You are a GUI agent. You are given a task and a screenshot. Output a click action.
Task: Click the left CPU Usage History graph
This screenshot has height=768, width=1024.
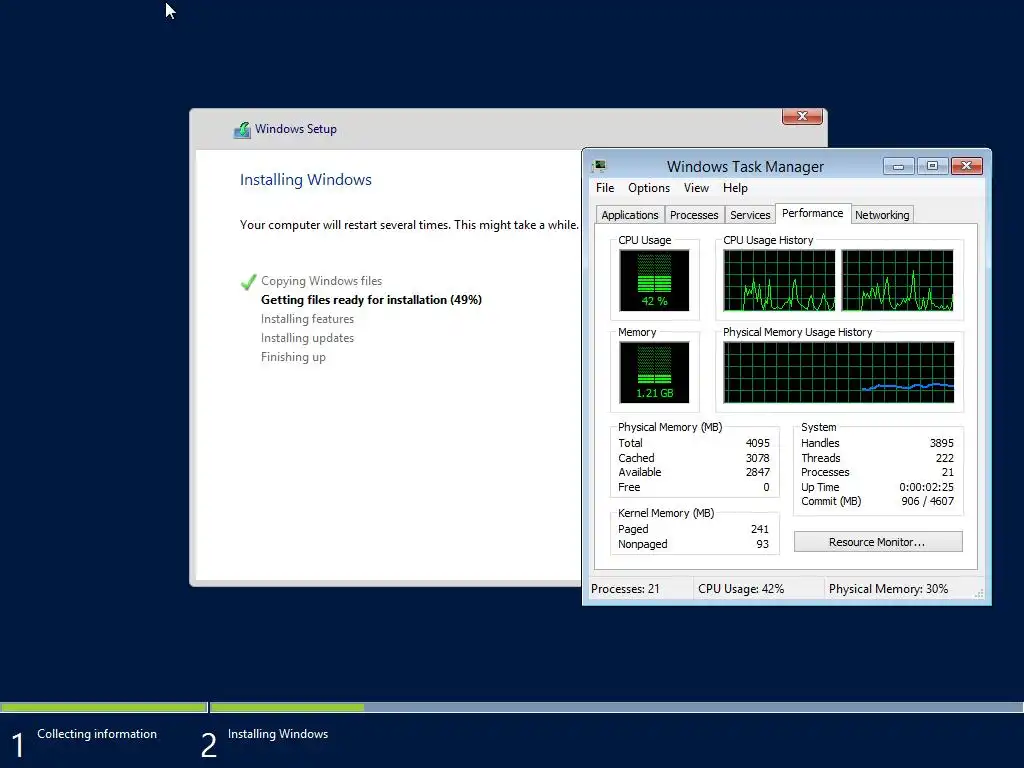779,280
